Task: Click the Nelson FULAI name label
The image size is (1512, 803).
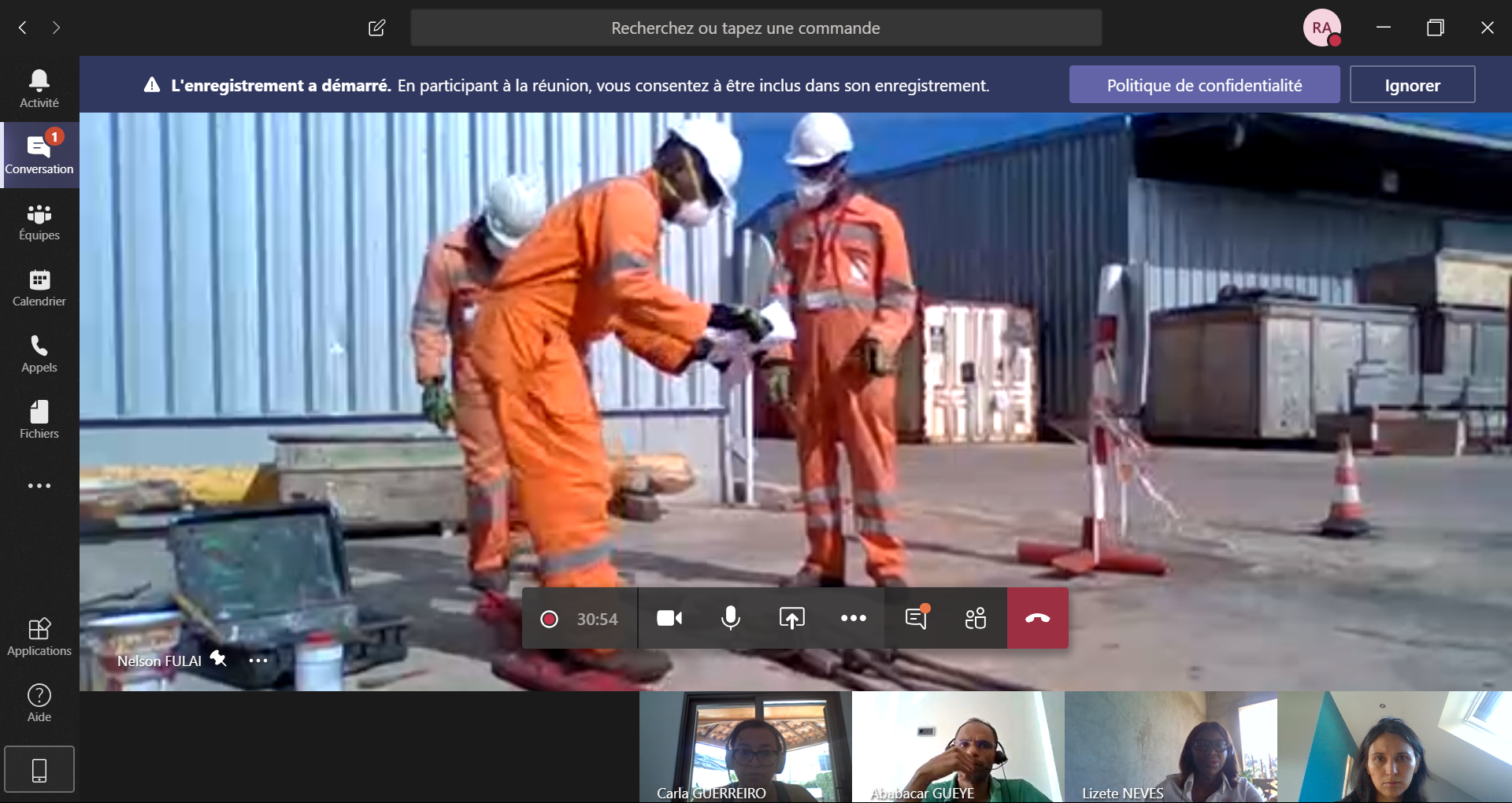Action: tap(159, 661)
